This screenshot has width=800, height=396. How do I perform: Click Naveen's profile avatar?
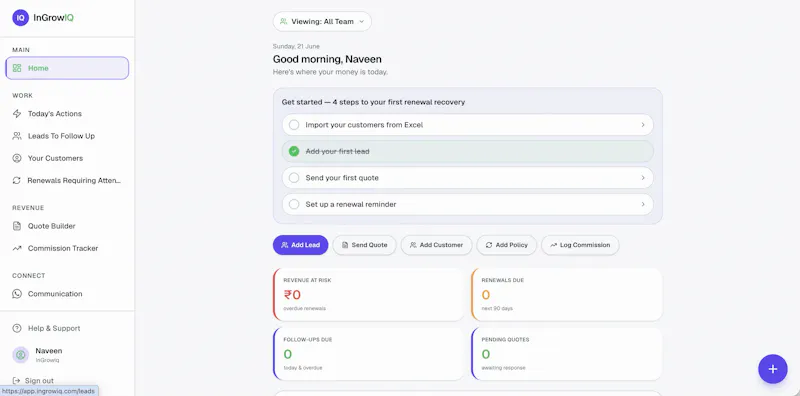(x=21, y=355)
